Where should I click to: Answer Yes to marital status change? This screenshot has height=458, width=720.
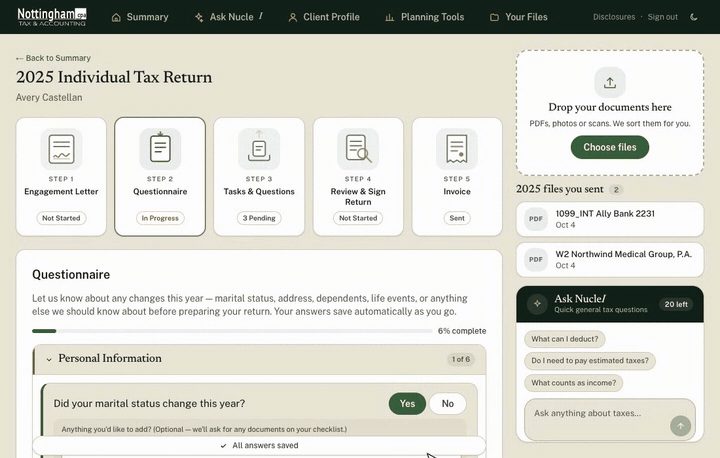pos(407,403)
